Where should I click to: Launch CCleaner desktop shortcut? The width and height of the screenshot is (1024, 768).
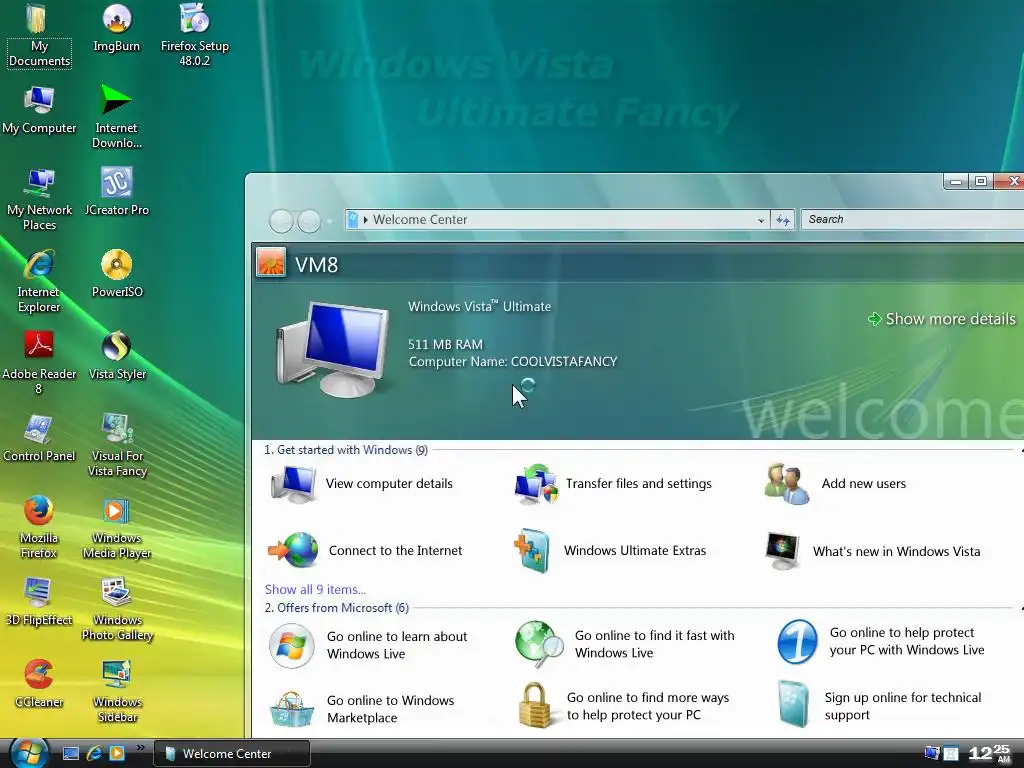[x=39, y=684]
